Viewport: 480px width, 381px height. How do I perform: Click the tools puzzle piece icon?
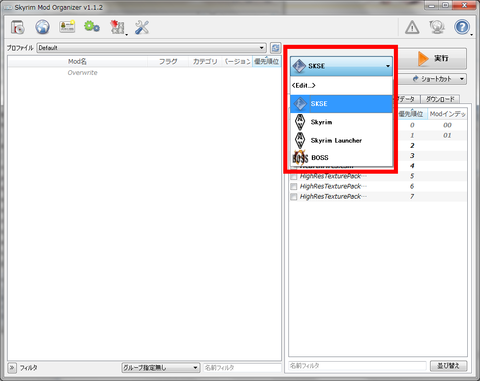pos(117,27)
